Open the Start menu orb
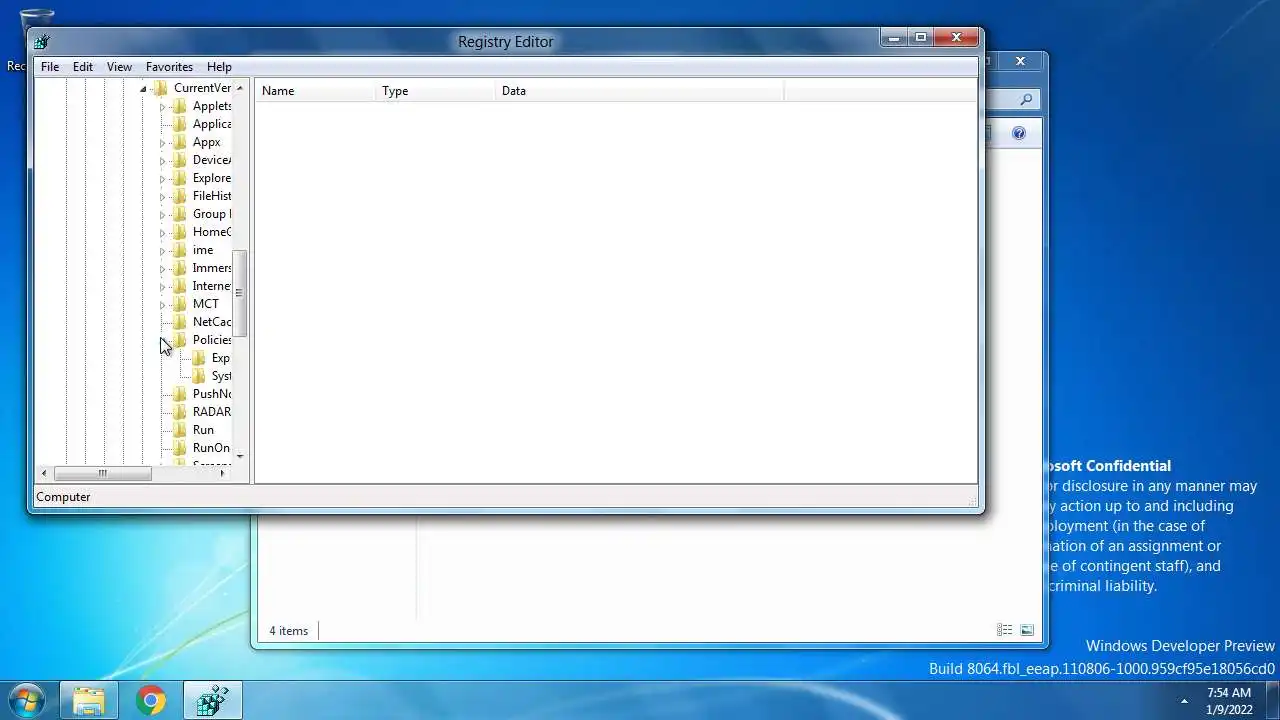The height and width of the screenshot is (720, 1280). (26, 700)
